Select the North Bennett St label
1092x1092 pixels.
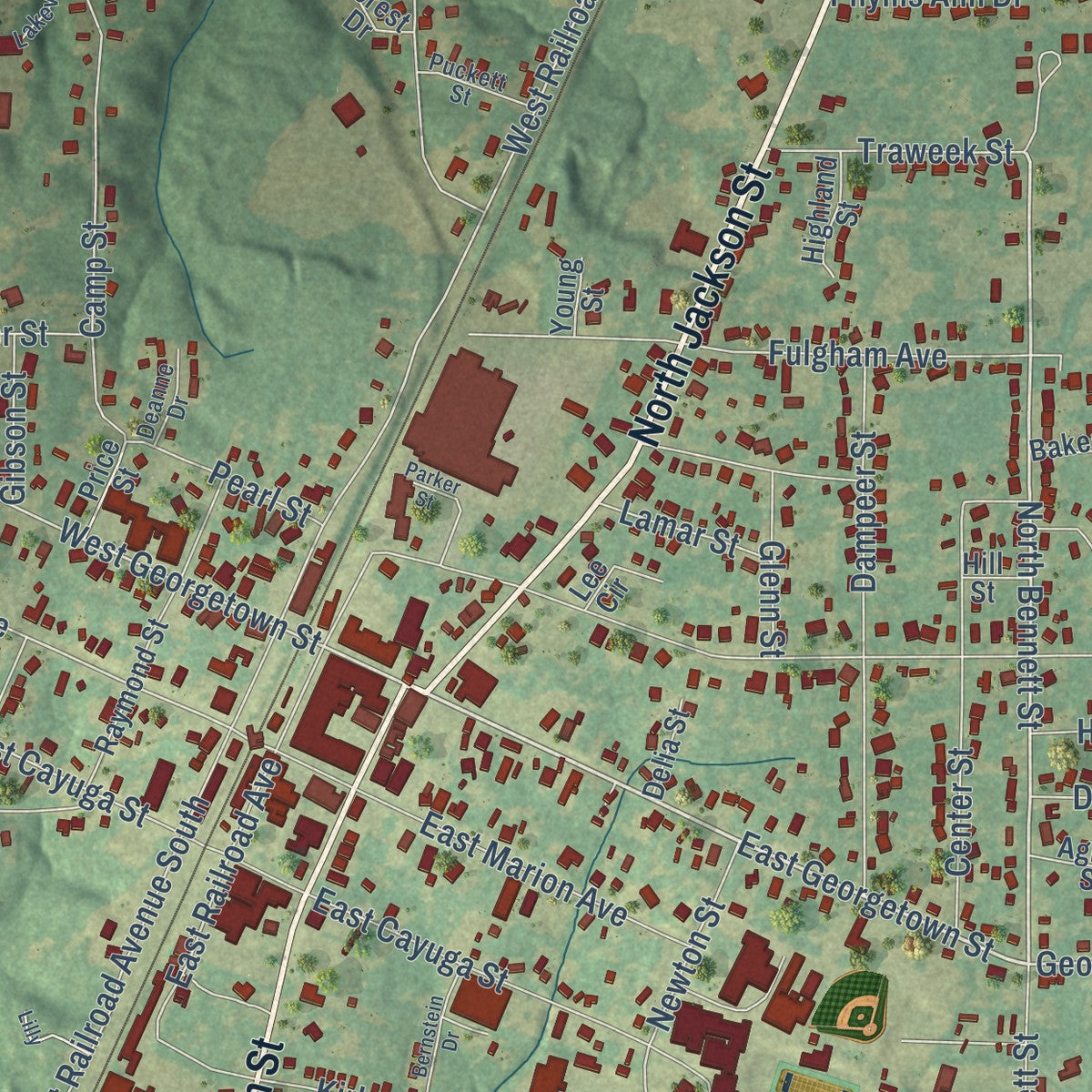point(1030,615)
